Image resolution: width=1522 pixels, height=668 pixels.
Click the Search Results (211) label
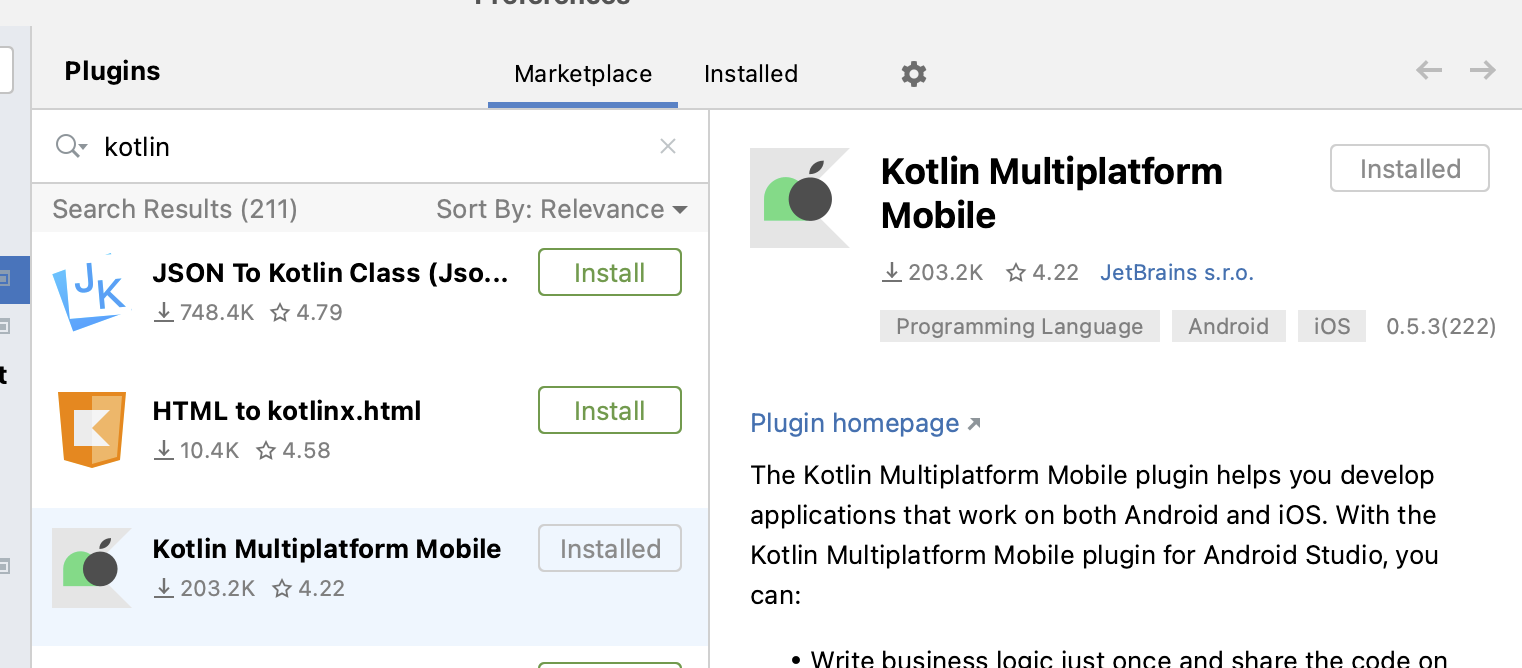pos(175,209)
